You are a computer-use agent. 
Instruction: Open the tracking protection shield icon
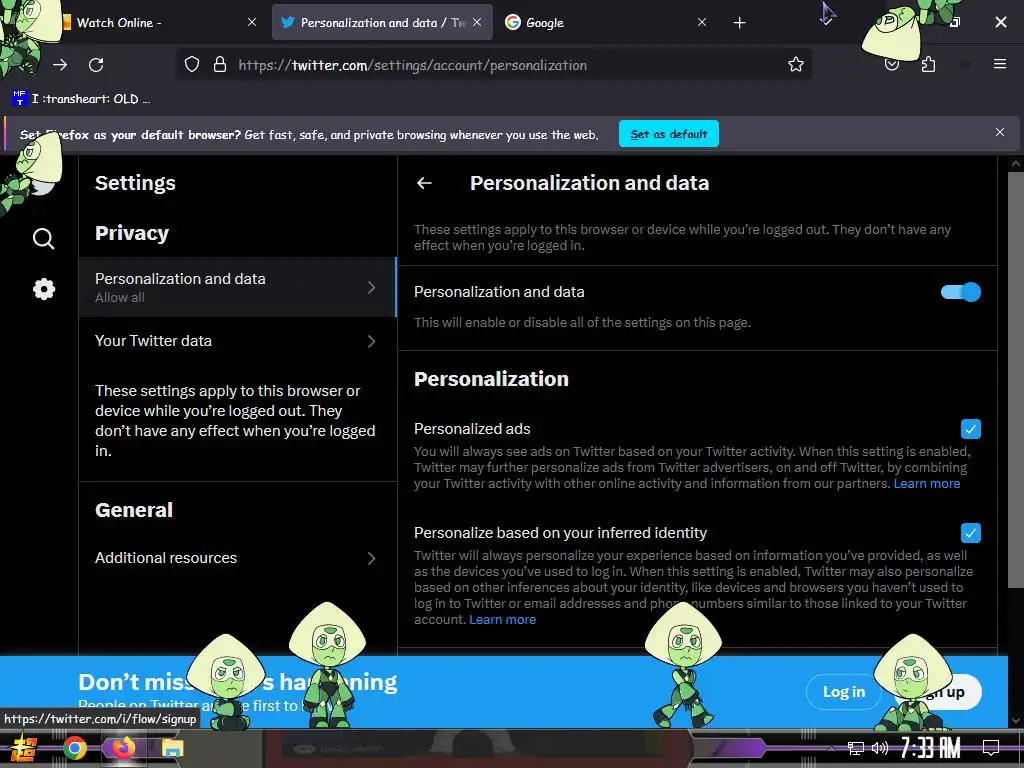pos(191,64)
